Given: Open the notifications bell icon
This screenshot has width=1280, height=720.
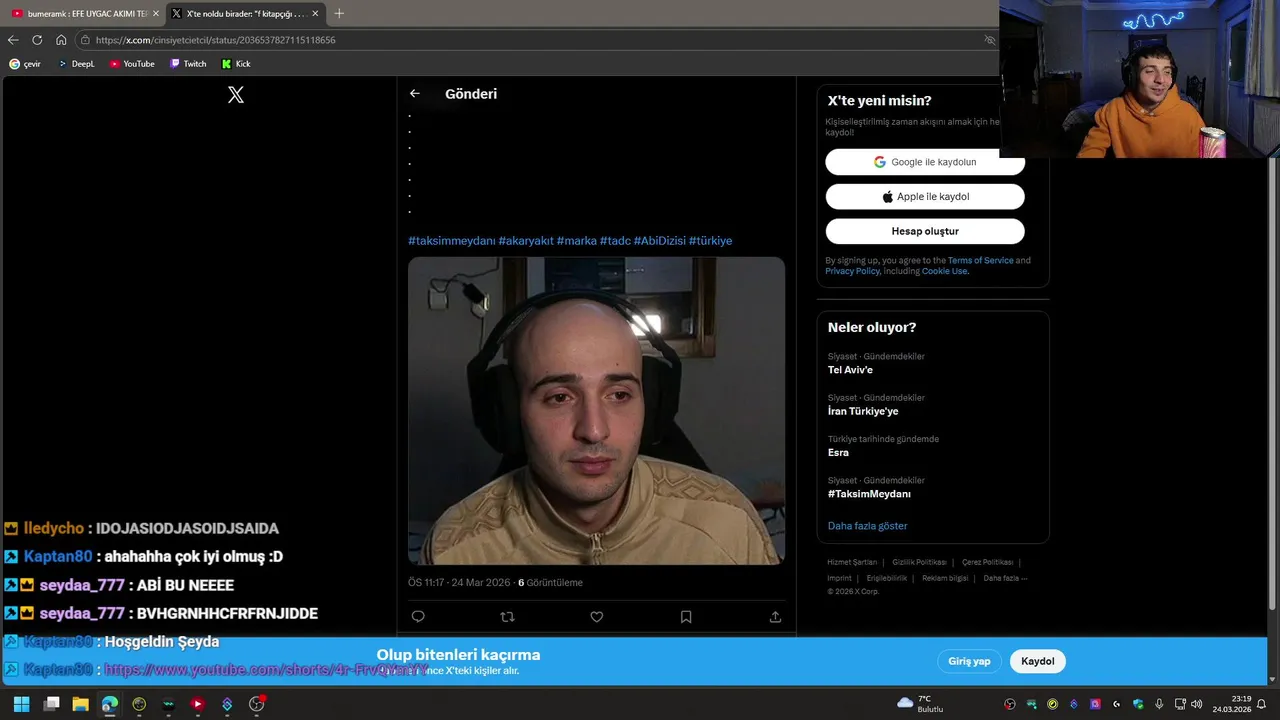Looking at the screenshot, I should (x=1261, y=704).
